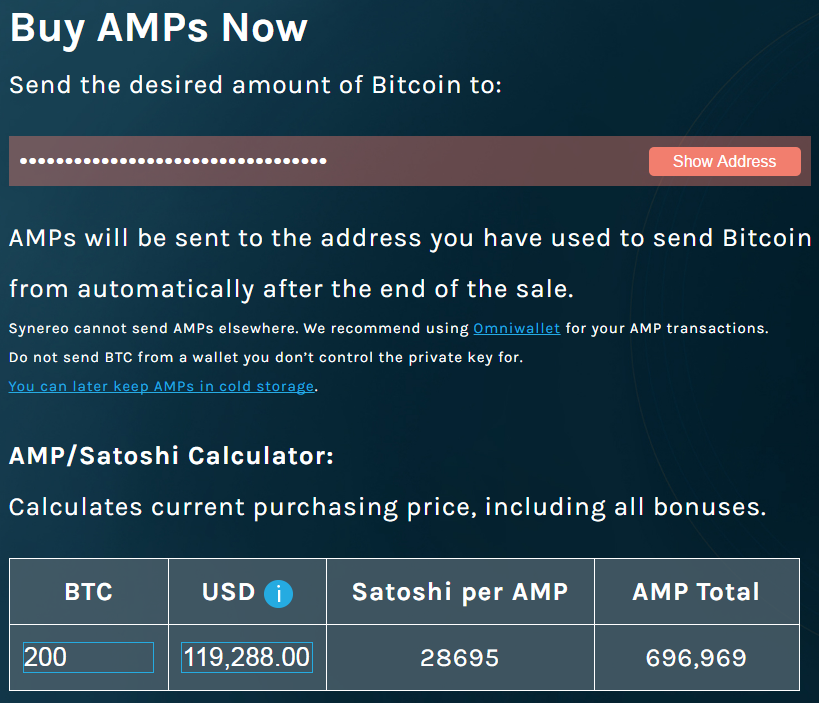Click the private key warning sentence
Image resolution: width=819 pixels, height=703 pixels.
point(266,357)
